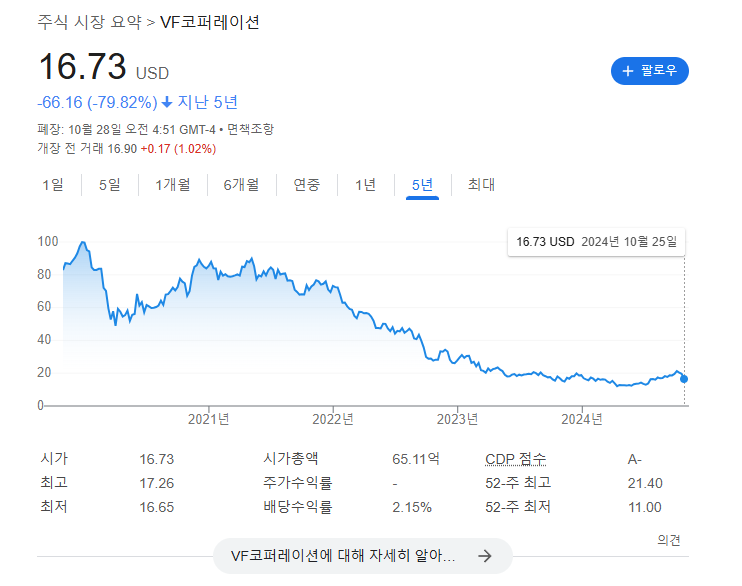Screen dimensions: 742x586
Task: Select the 5년 range tab
Action: pyautogui.click(x=422, y=184)
